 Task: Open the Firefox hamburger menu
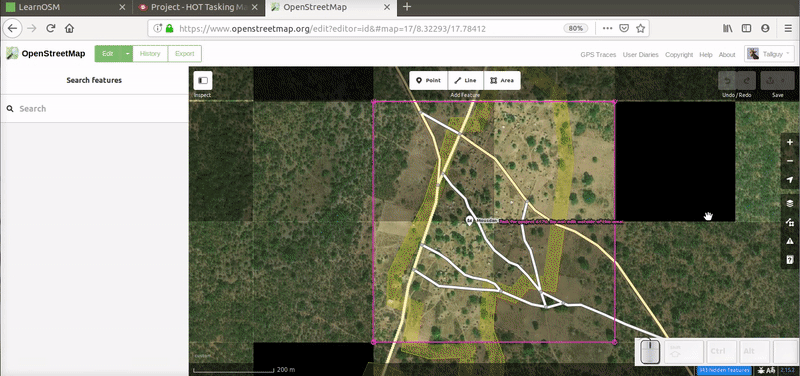coord(788,29)
